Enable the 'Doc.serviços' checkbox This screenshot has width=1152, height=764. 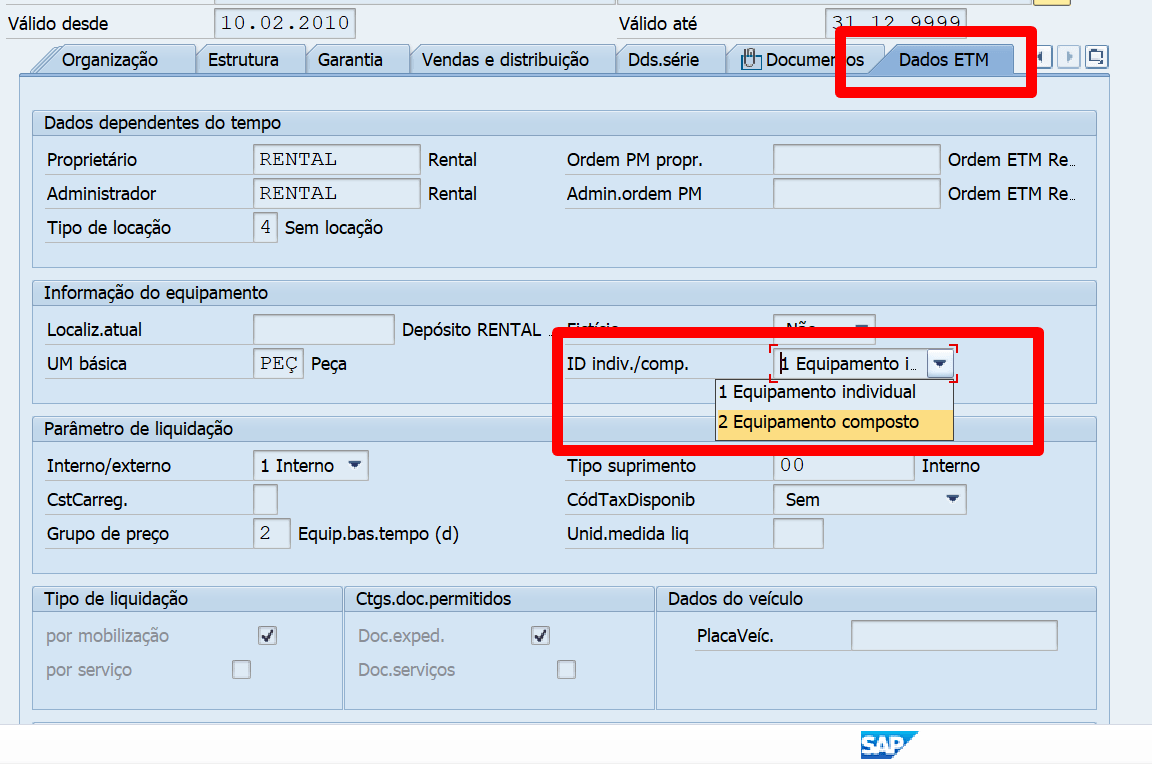click(x=566, y=670)
